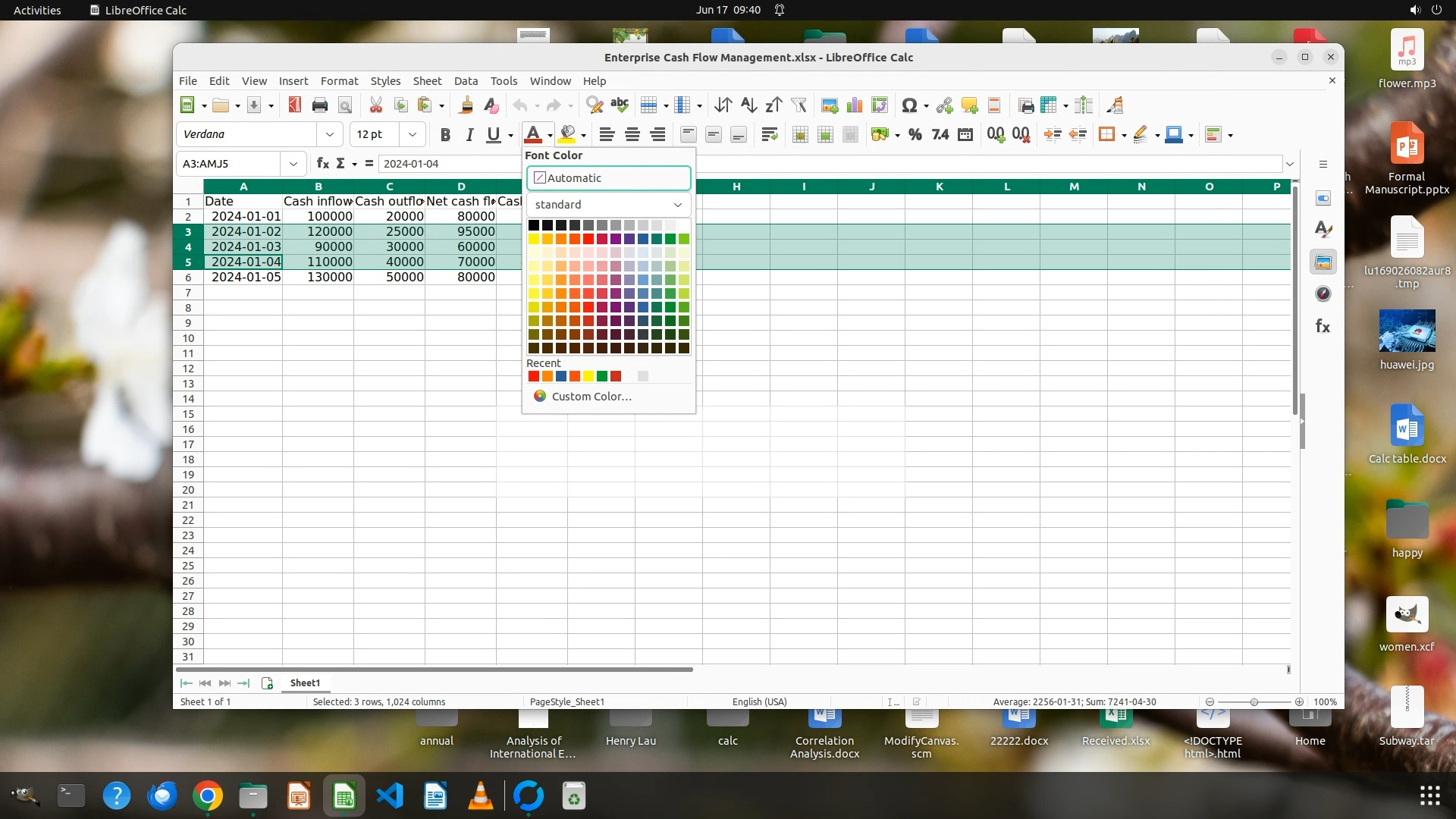Open the Insert Chart tool
Image resolution: width=1456 pixels, height=819 pixels.
coord(855,105)
